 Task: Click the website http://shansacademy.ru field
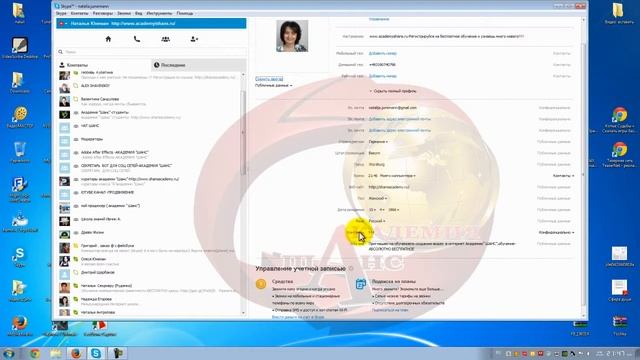(x=389, y=187)
